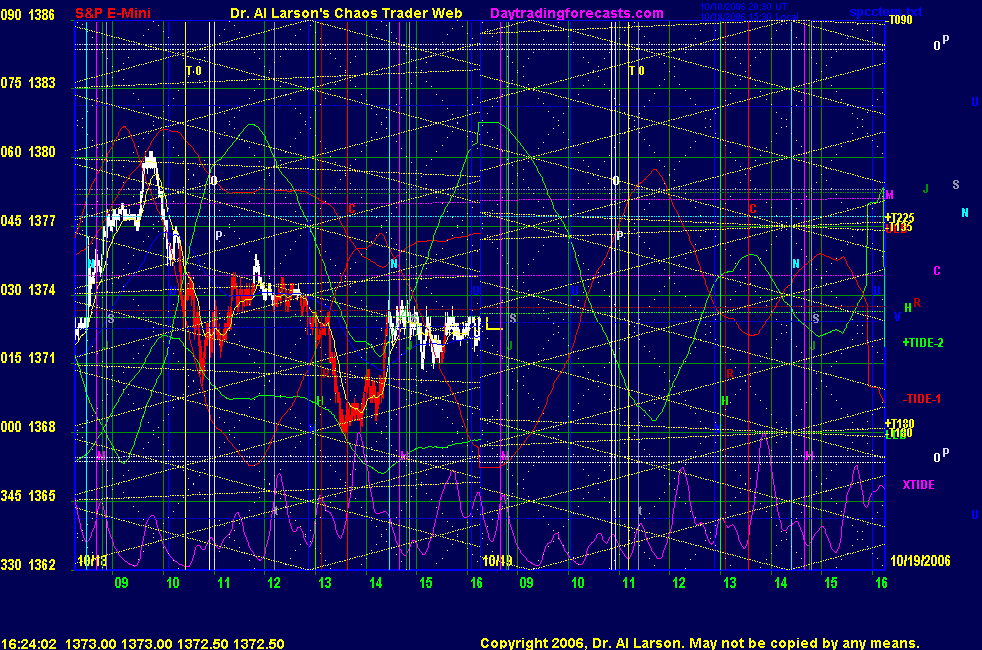Click the '1373.00 1373.00 1372.50 1372.50' price readout
This screenshot has height=650, width=982.
click(175, 644)
